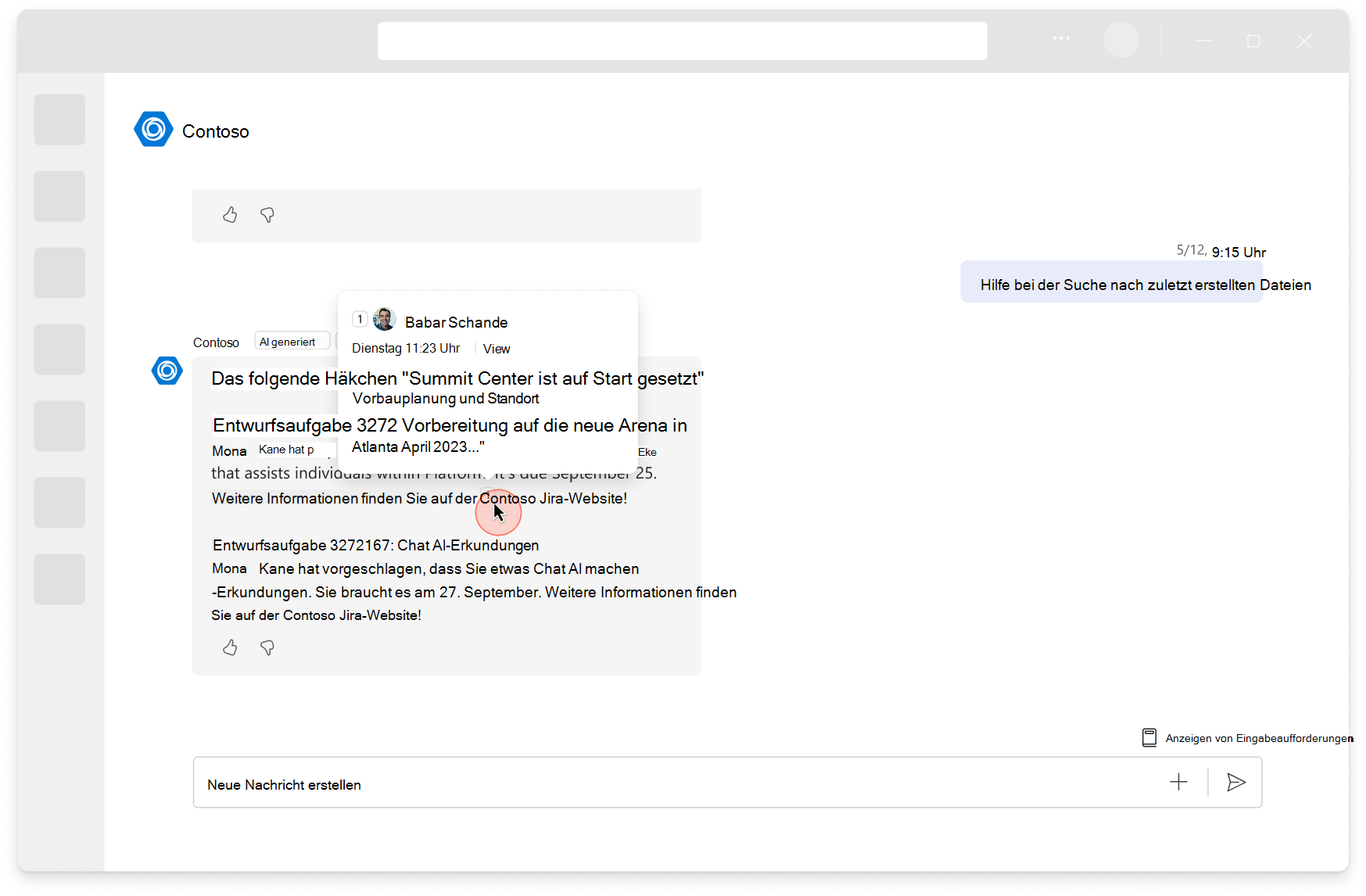Expand the citation badge numbered 1
Screen dimensions: 1366x896
[x=360, y=319]
